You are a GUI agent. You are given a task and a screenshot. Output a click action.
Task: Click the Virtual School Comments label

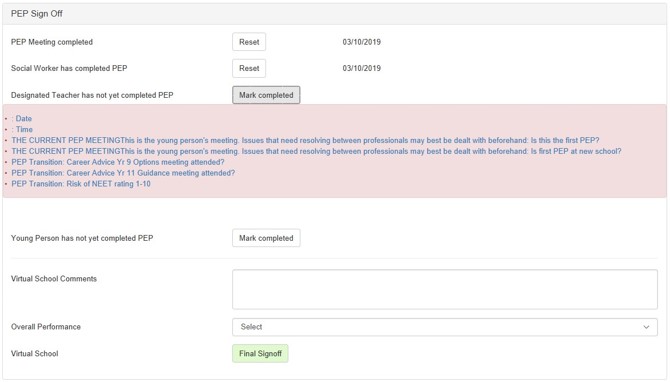[x=54, y=279]
